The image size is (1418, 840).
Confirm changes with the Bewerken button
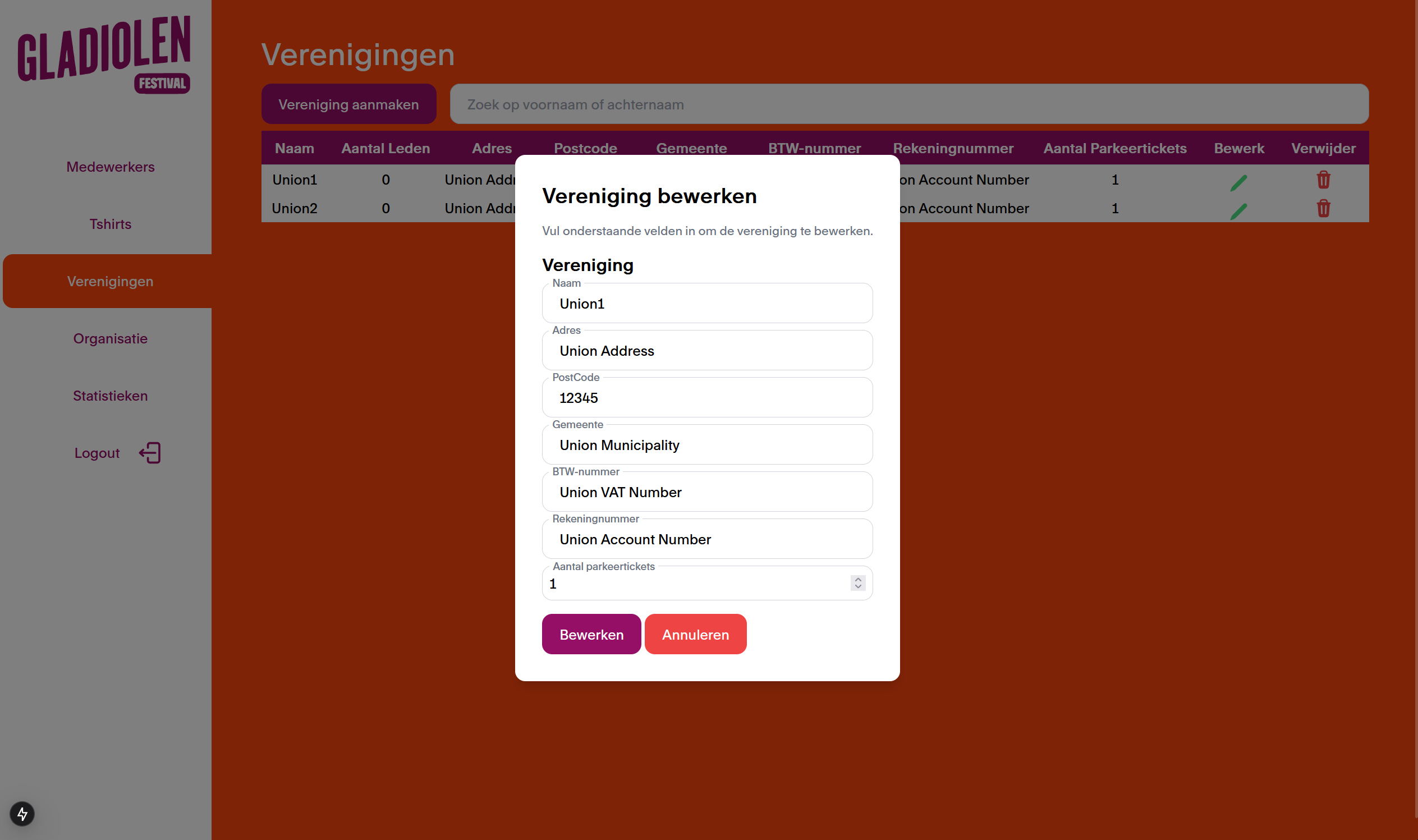(591, 634)
